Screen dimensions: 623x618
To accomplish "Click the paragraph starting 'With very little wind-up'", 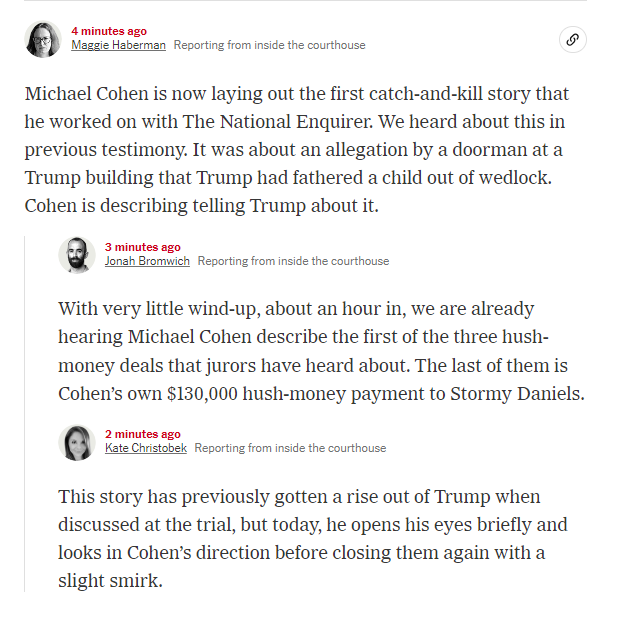I will [x=321, y=351].
